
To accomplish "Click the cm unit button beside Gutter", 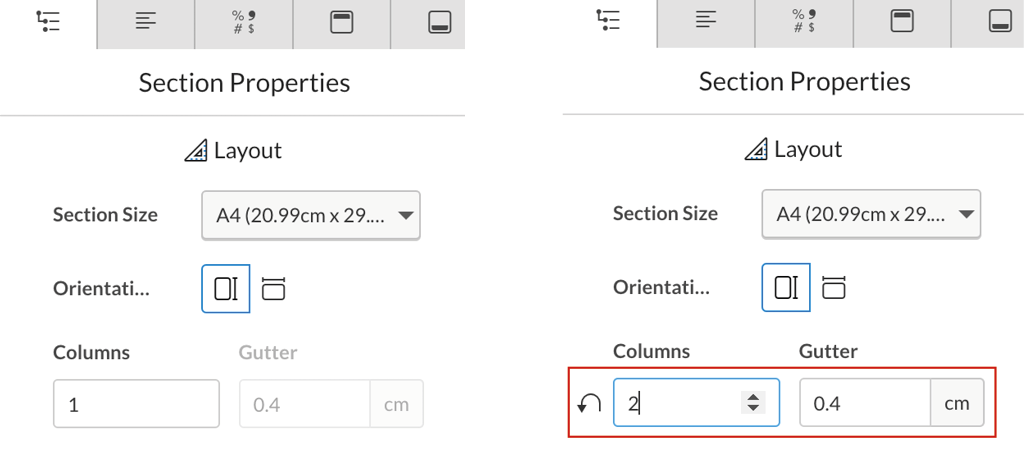I will tap(957, 403).
